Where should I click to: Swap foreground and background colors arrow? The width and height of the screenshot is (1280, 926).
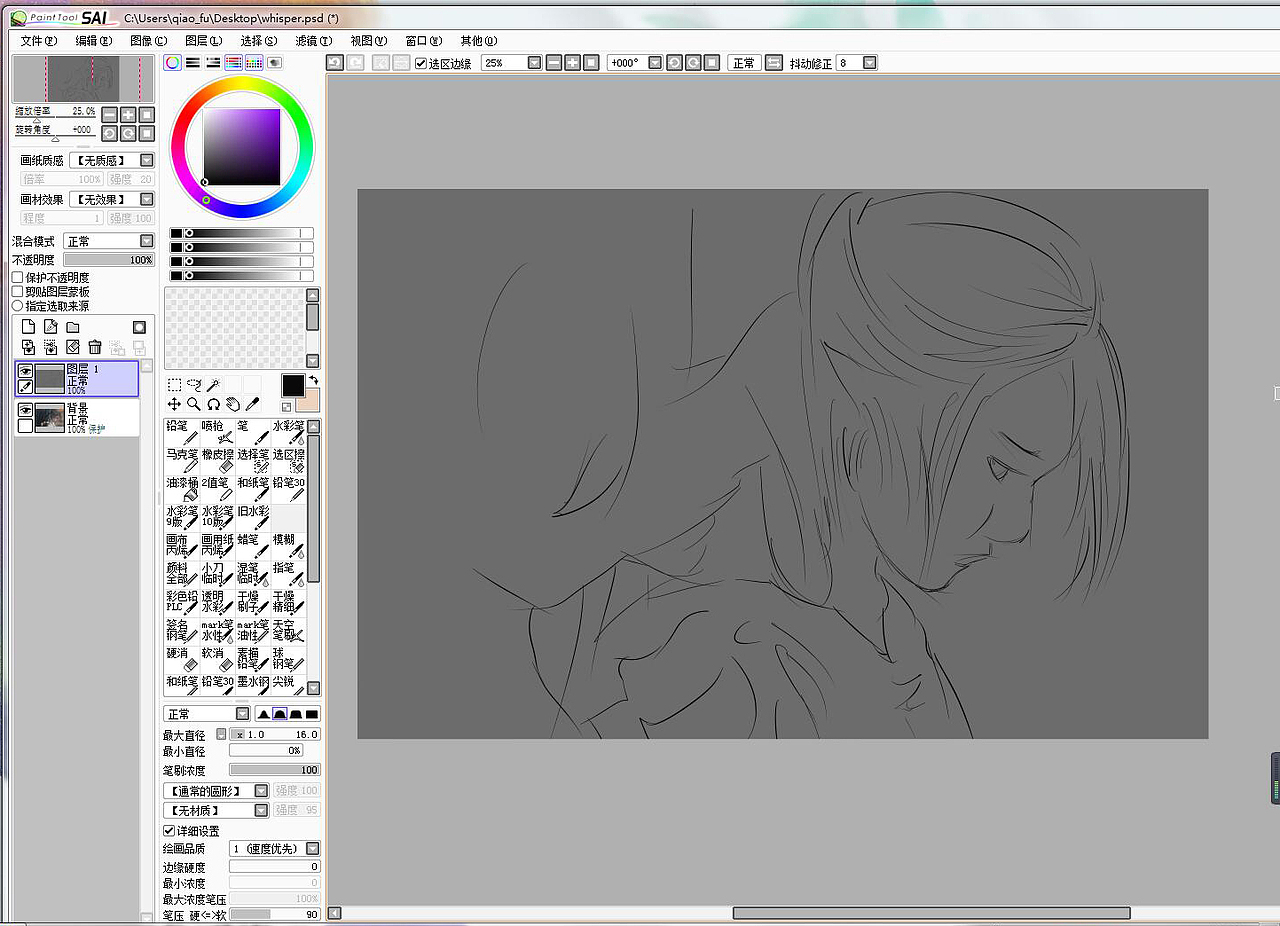pyautogui.click(x=313, y=380)
